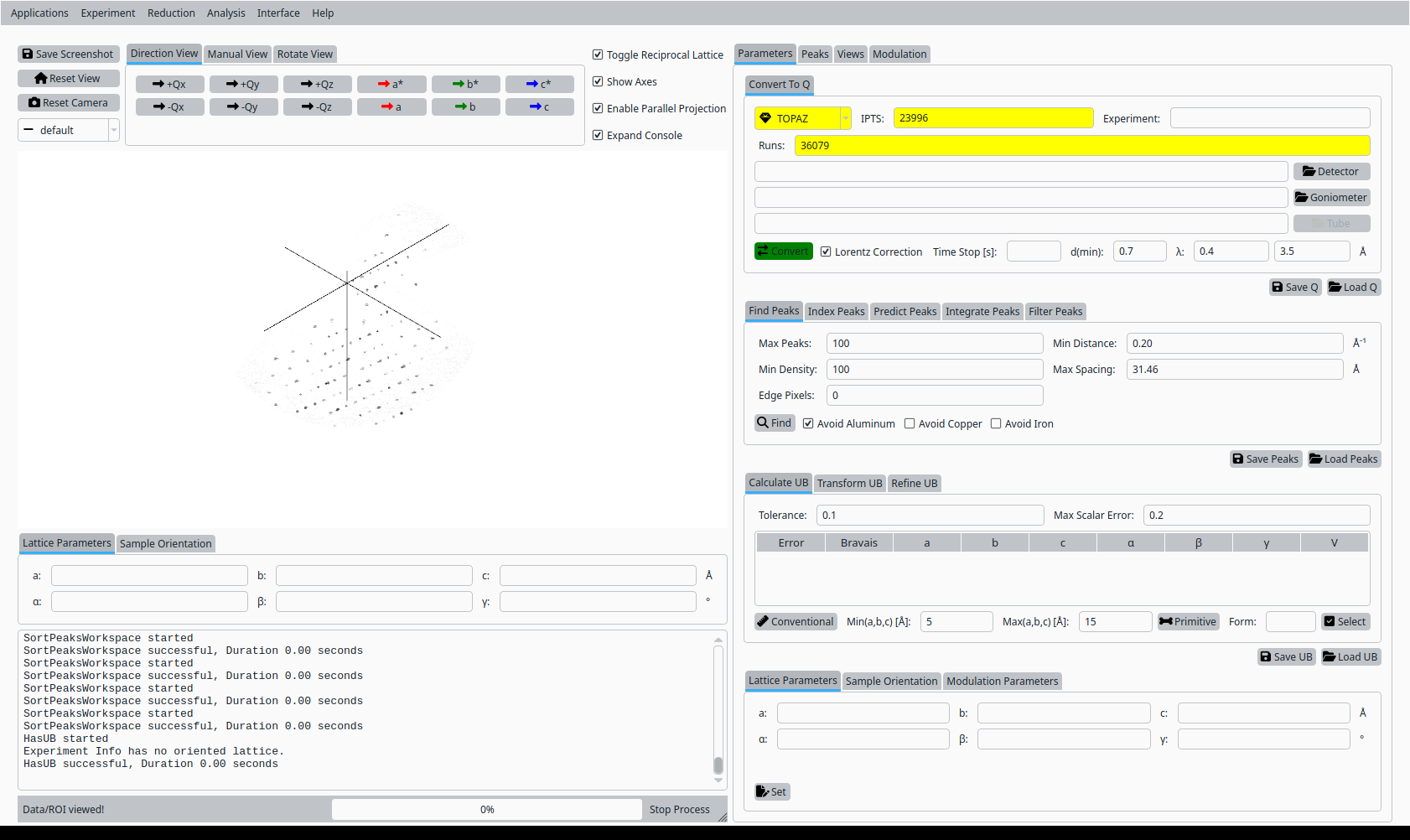Click the Stop Process button
This screenshot has width=1410, height=840.
[679, 810]
